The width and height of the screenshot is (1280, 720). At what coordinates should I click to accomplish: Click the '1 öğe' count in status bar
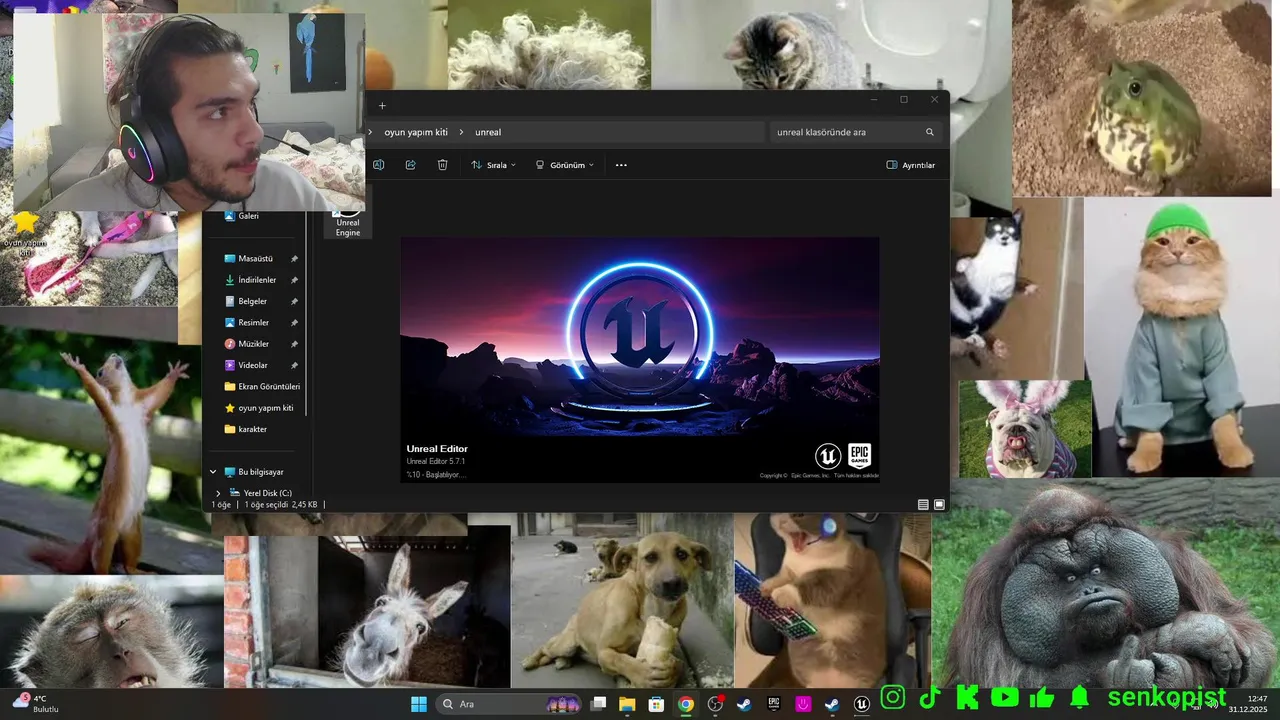[x=221, y=505]
